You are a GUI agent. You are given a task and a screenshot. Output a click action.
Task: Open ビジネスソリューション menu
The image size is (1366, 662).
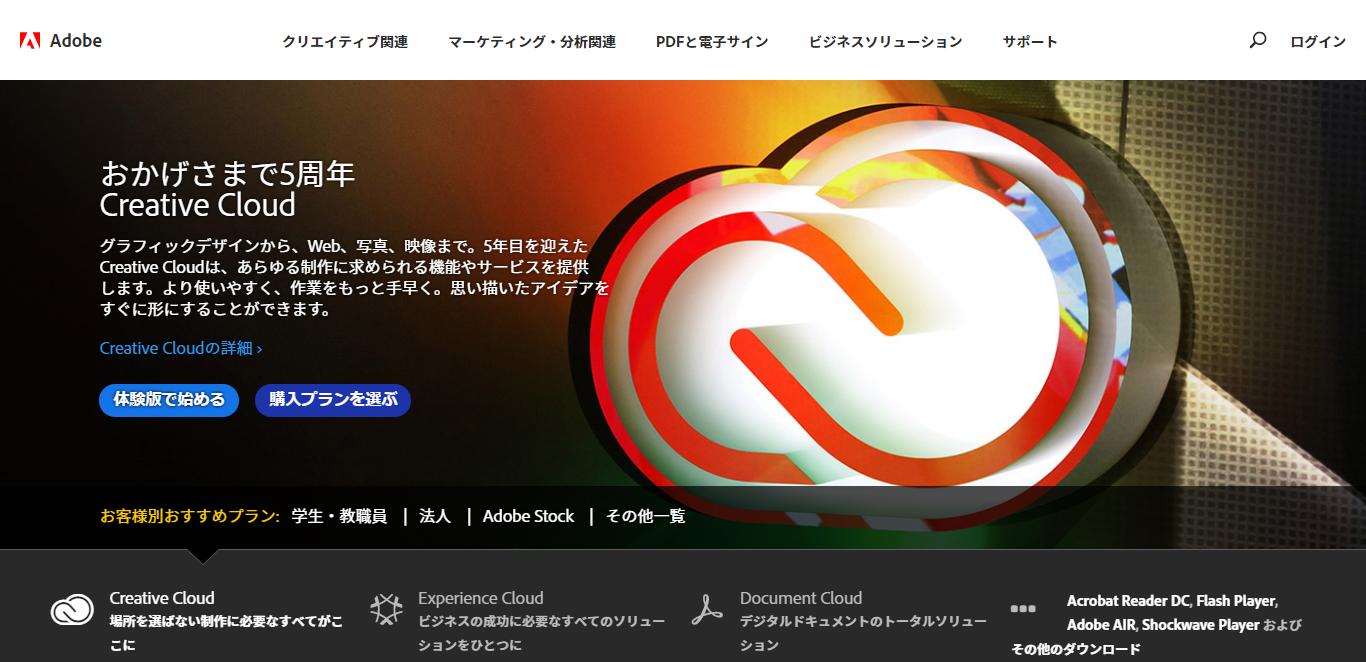coord(885,42)
